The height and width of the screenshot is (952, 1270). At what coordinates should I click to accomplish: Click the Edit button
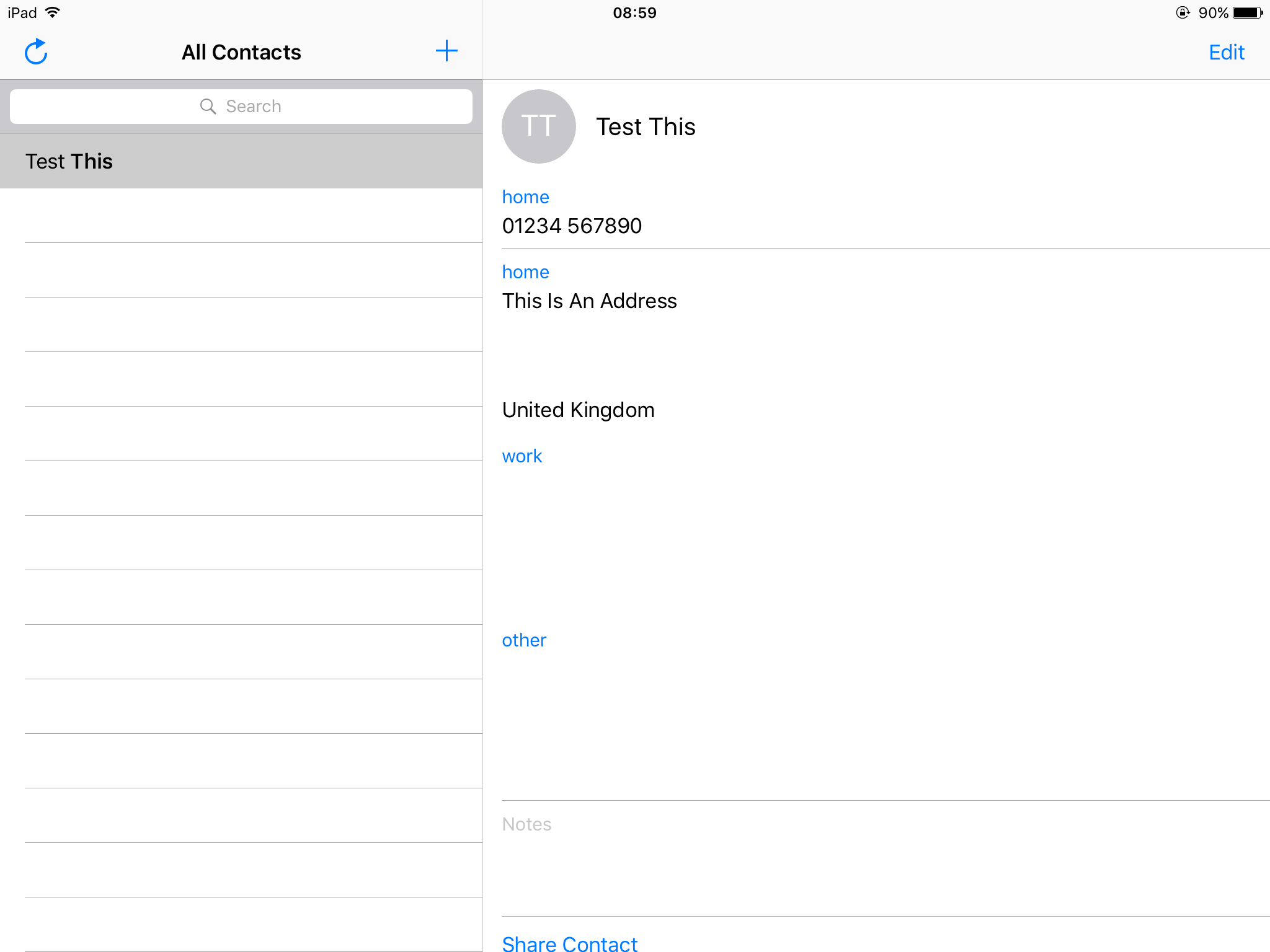point(1226,52)
